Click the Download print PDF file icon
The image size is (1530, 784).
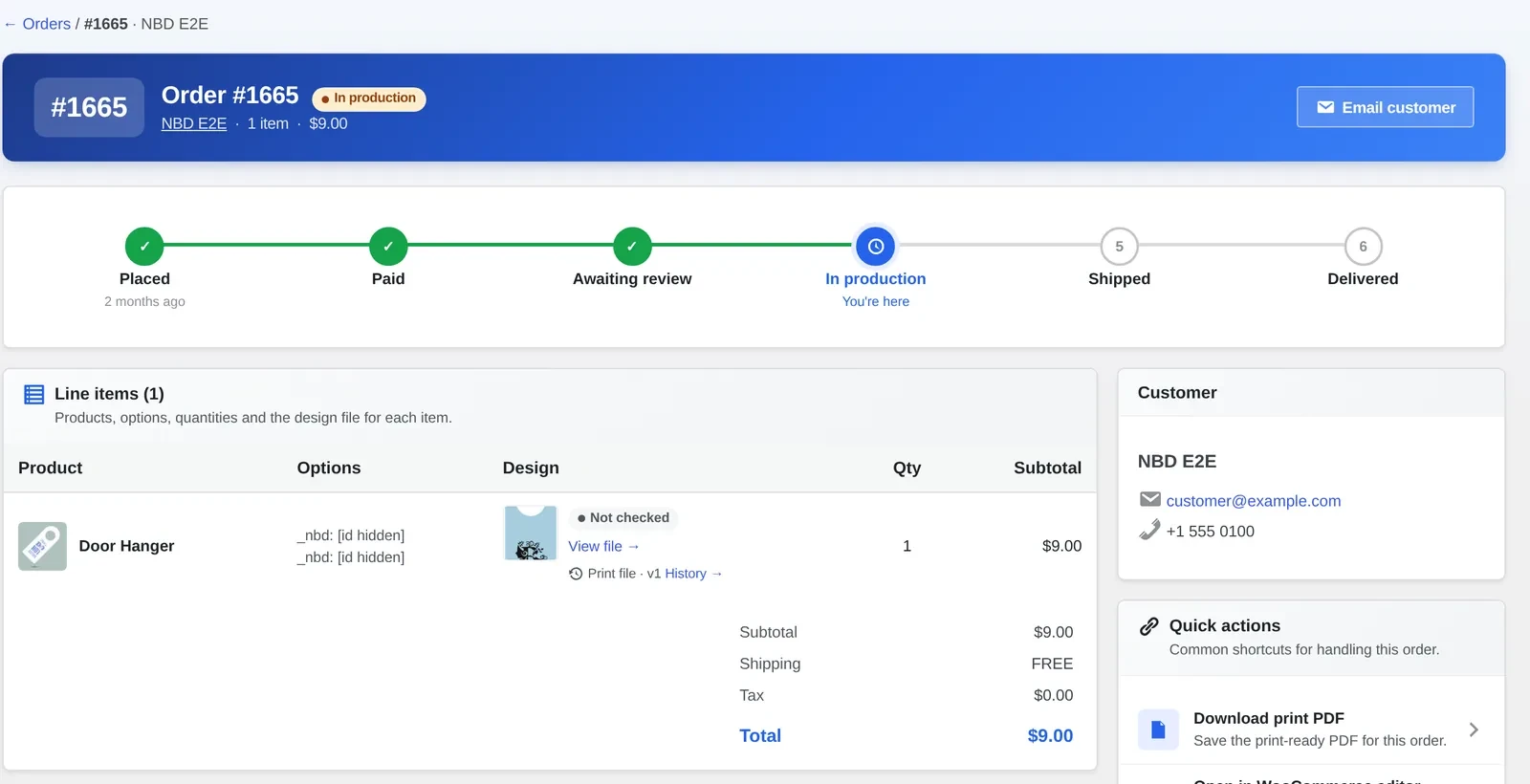point(1158,730)
